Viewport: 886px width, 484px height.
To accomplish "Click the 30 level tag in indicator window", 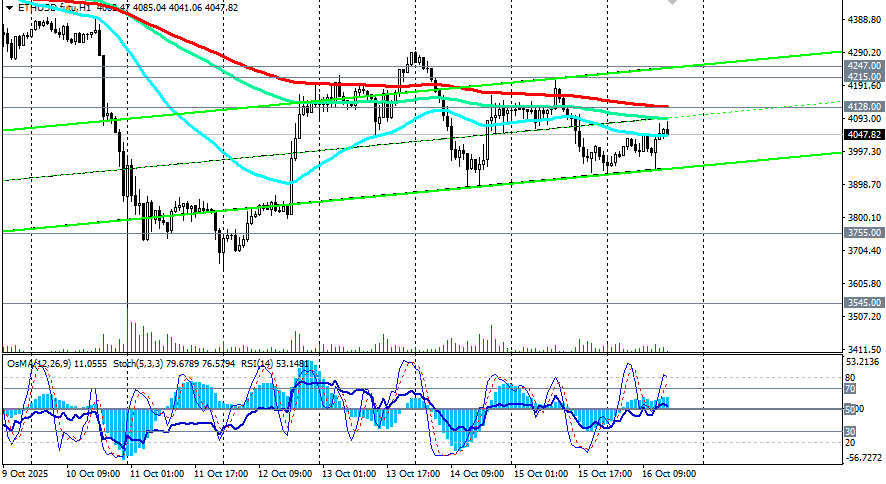I will click(x=850, y=432).
